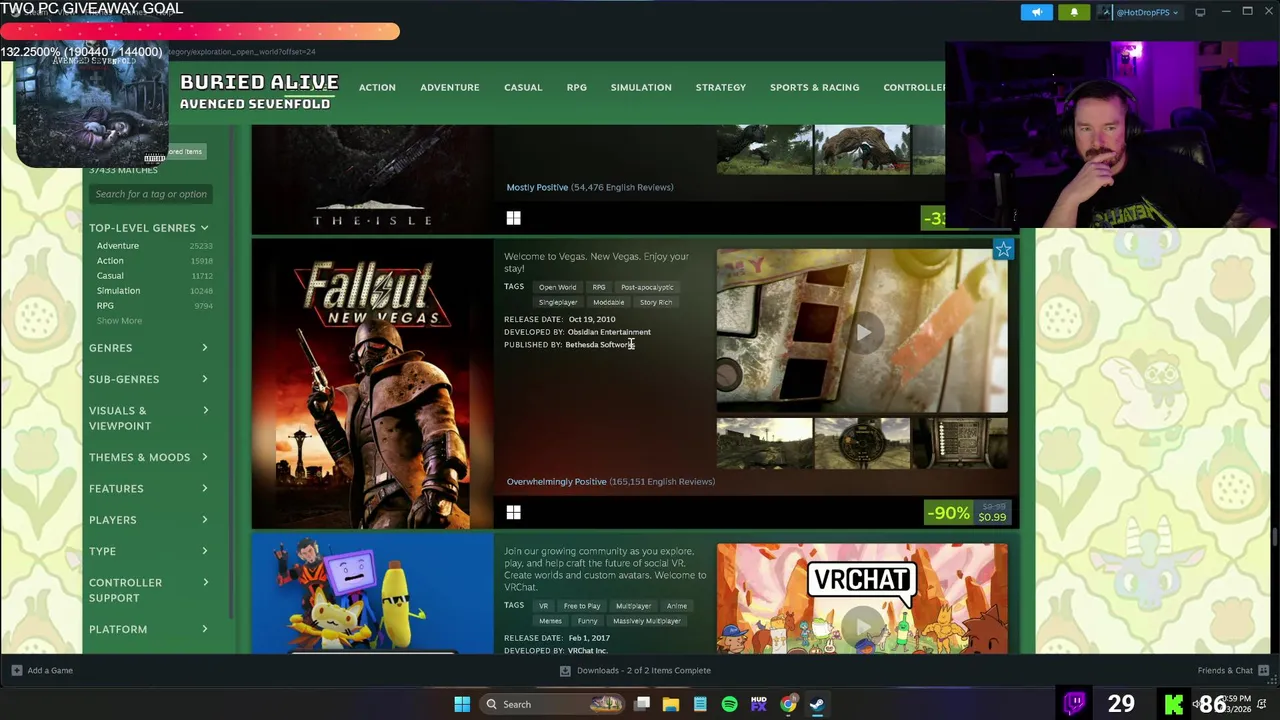Click the Singleplayer tag
Image resolution: width=1280 pixels, height=720 pixels.
pos(558,302)
